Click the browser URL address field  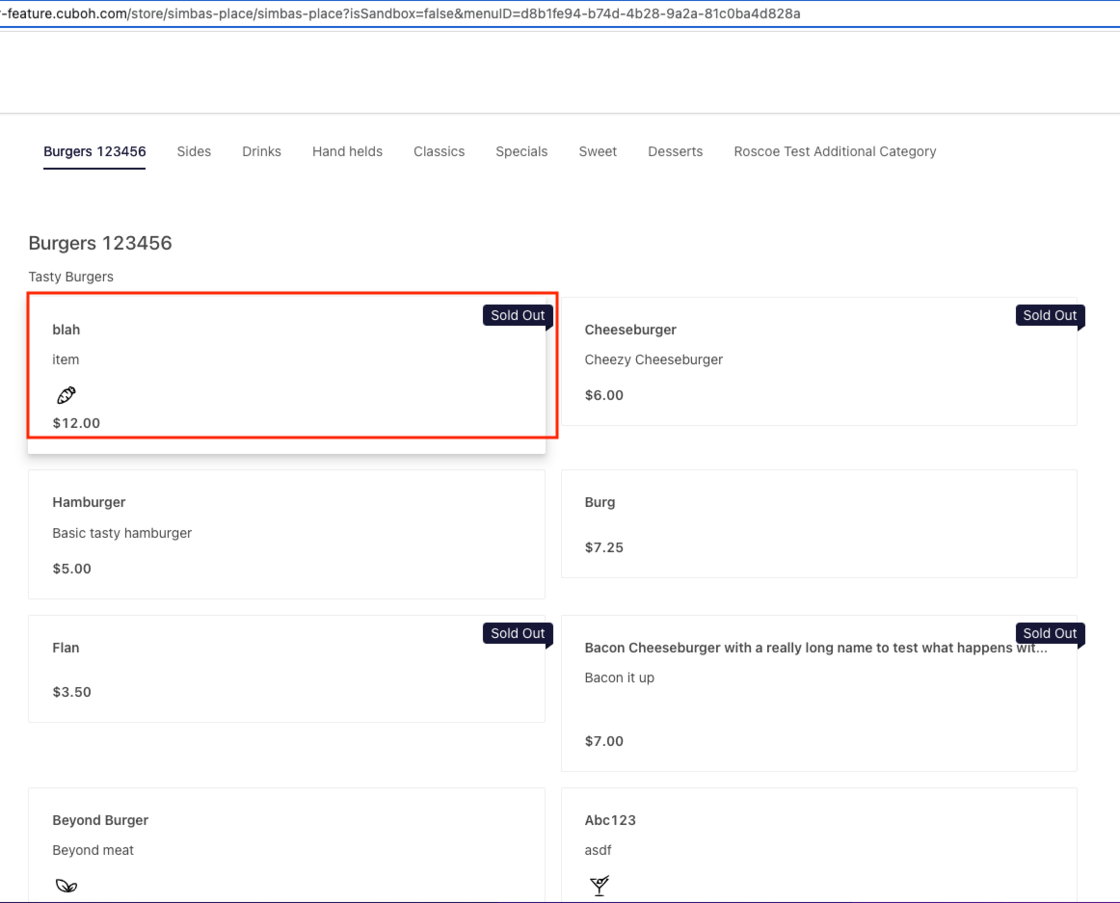coord(400,14)
